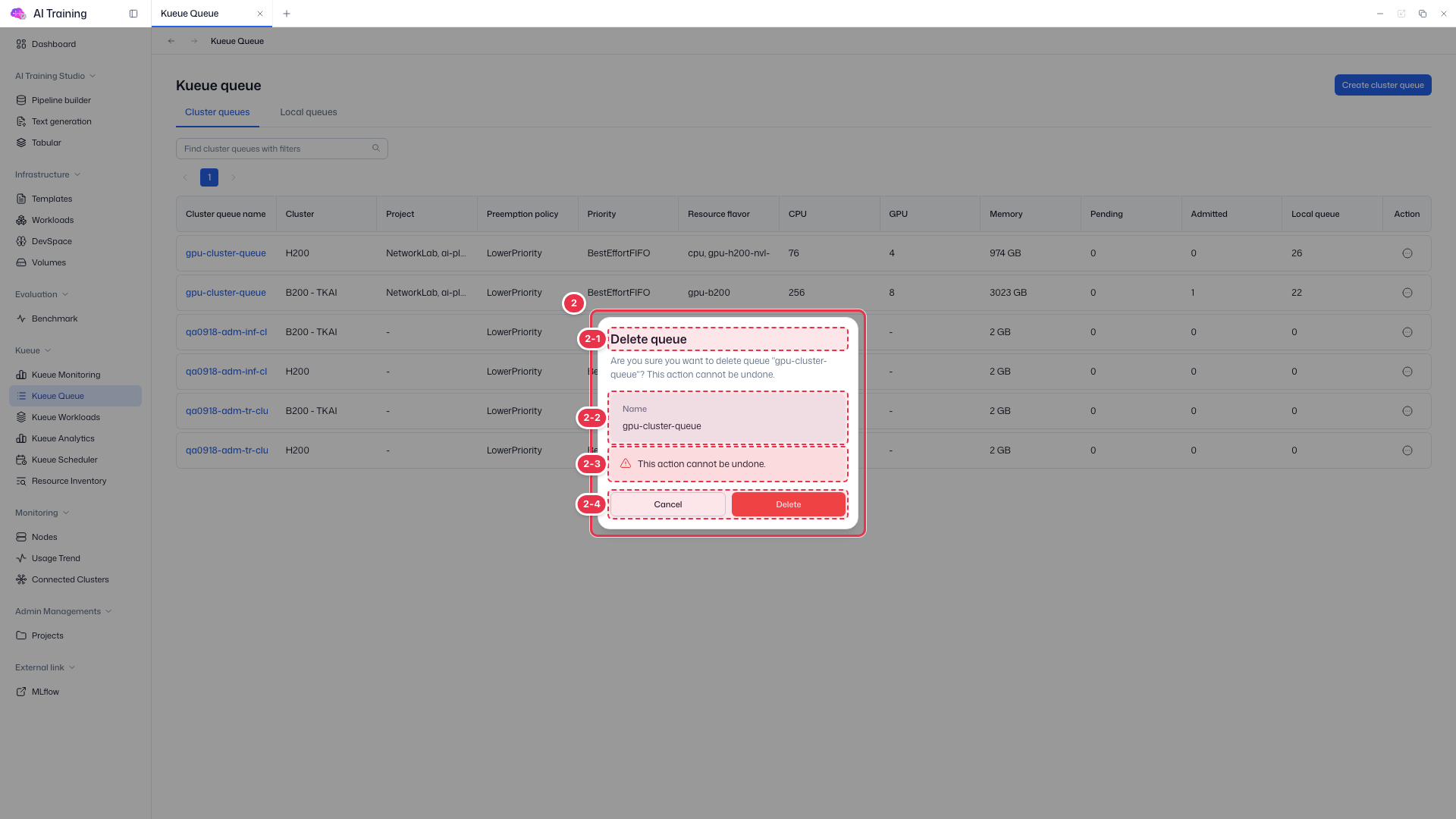Open the Benchmark icon

[21, 318]
